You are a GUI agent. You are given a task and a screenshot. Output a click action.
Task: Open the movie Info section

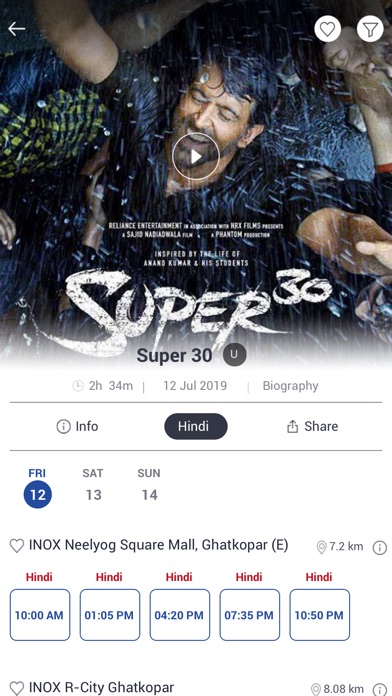coord(77,427)
